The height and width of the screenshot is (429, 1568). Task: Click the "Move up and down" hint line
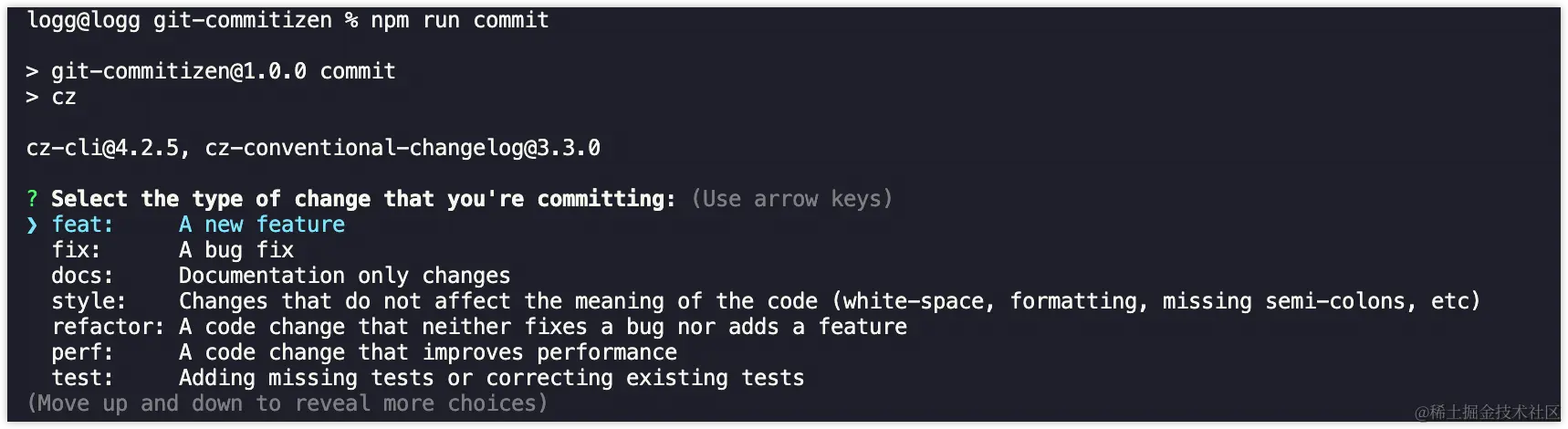pyautogui.click(x=287, y=403)
